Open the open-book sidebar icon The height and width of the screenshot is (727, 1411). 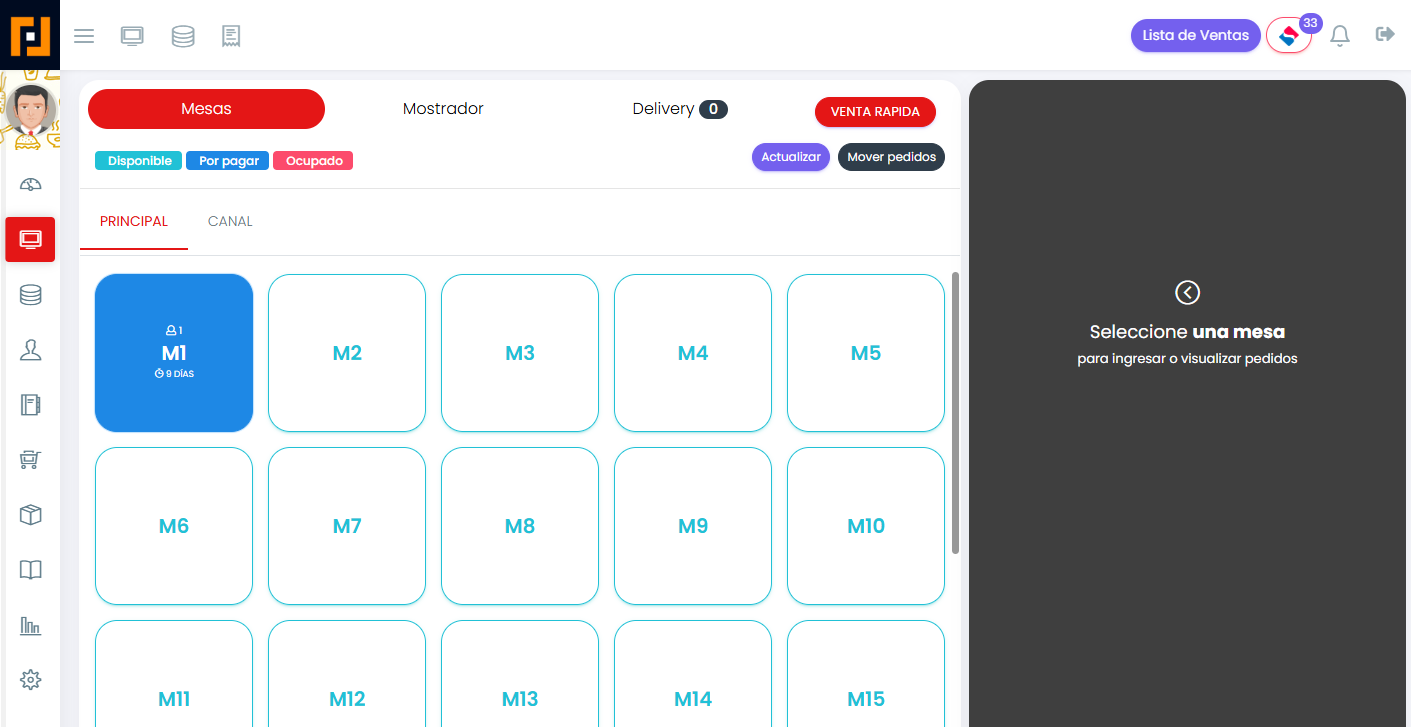tap(30, 570)
